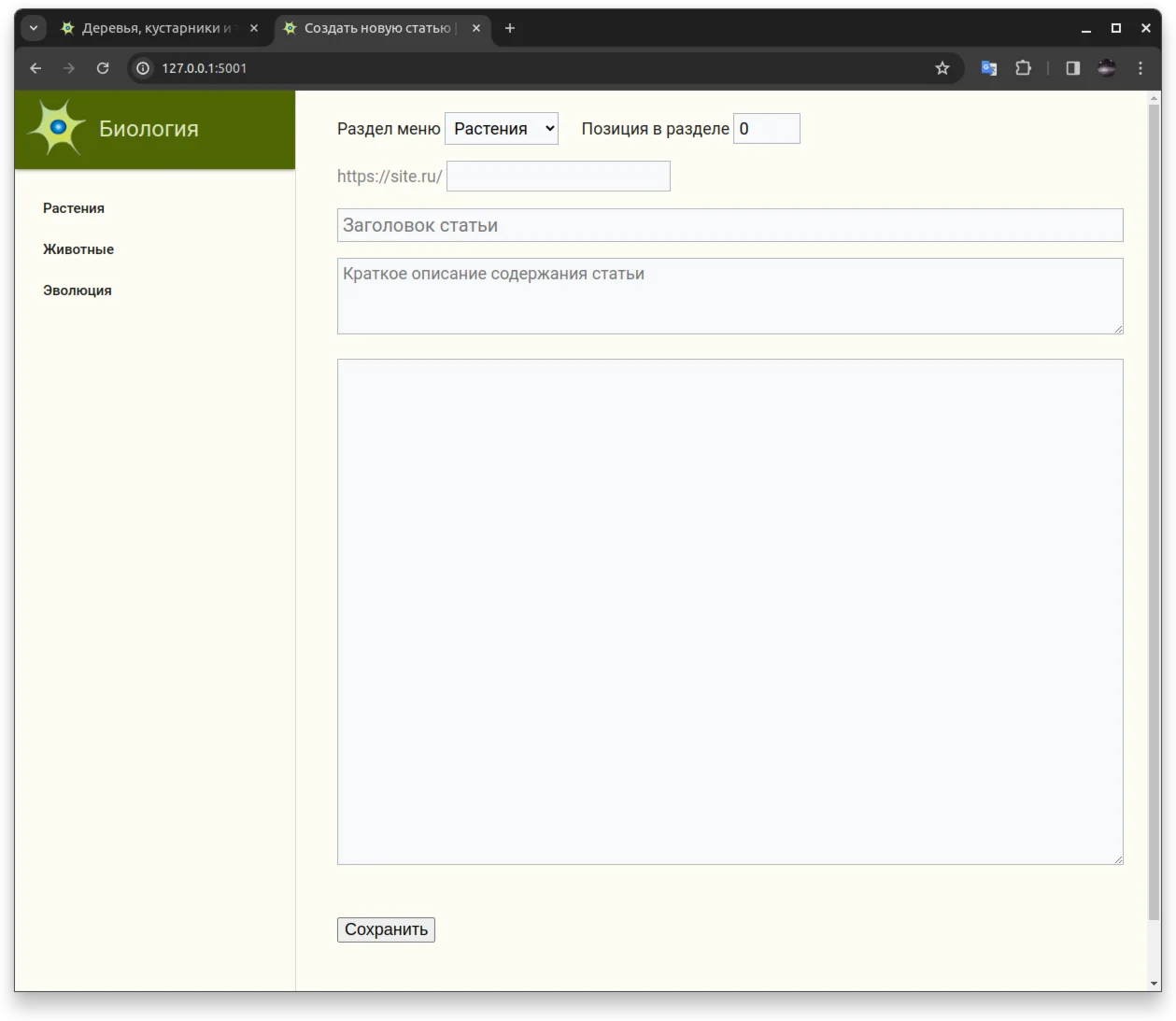Image resolution: width=1176 pixels, height=1021 pixels.
Task: Open a new browser tab
Action: (510, 28)
